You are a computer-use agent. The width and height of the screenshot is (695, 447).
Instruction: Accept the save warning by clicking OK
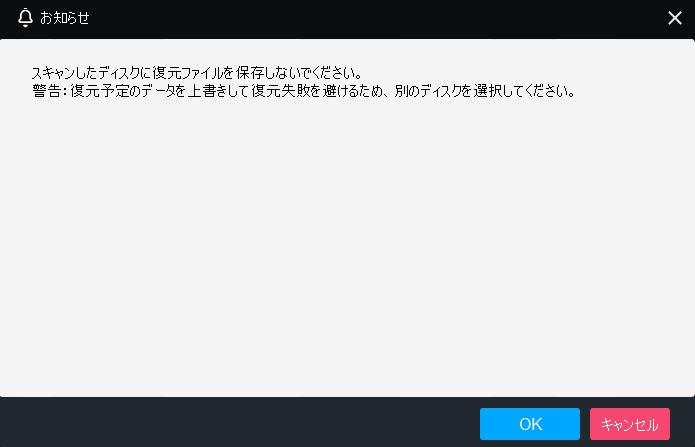coord(530,424)
